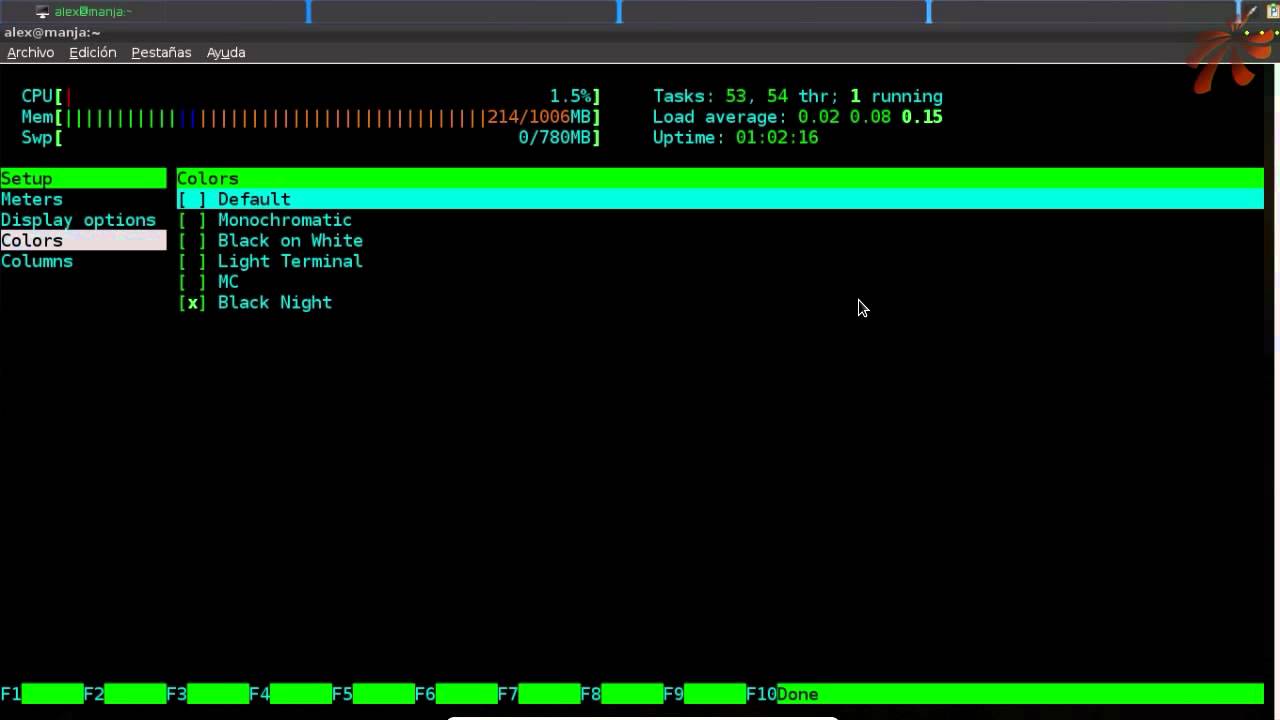Viewport: 1280px width, 720px height.
Task: Click the F1 function key label
Action: 11,694
